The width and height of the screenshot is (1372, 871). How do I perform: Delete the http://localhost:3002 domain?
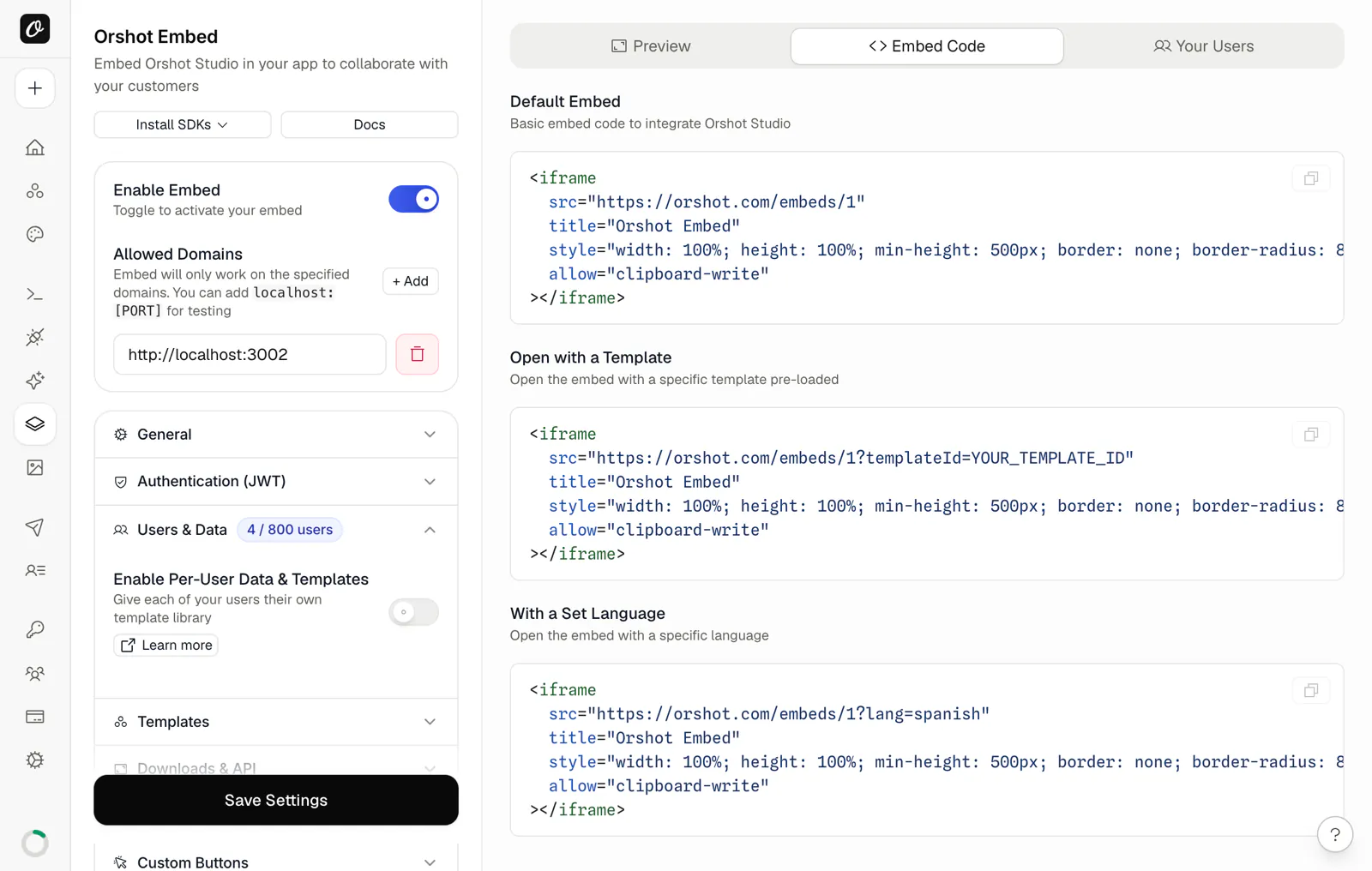(417, 354)
